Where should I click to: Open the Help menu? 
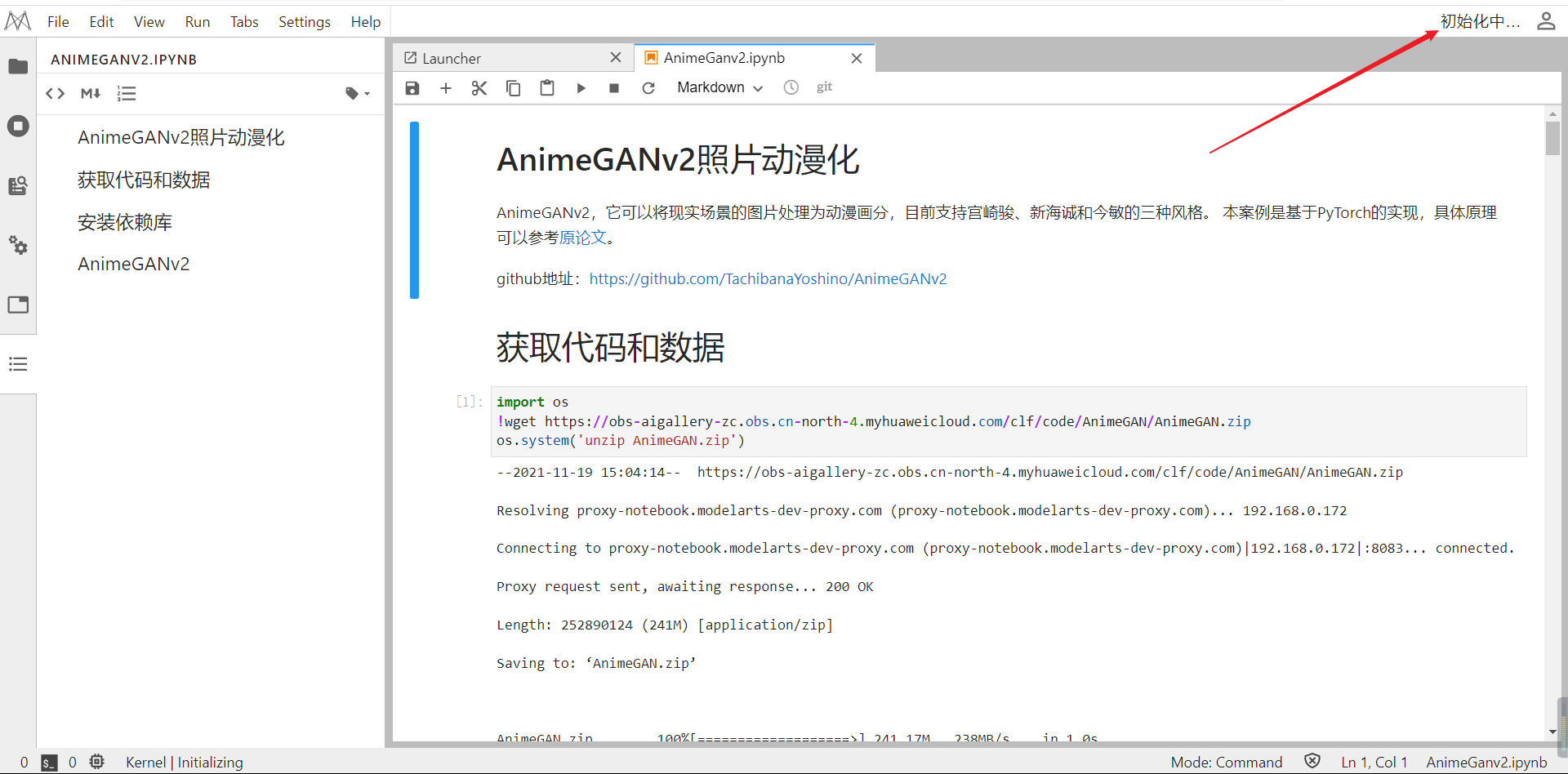[366, 22]
